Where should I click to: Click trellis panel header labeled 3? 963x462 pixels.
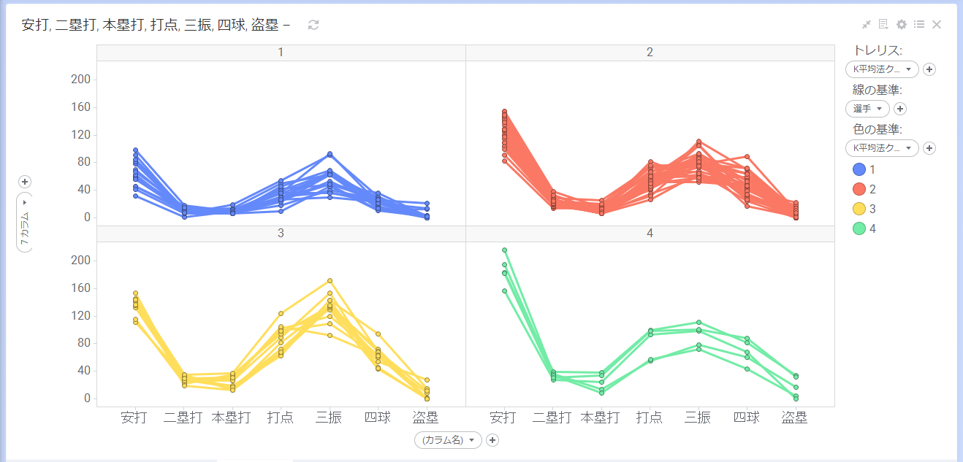[281, 233]
